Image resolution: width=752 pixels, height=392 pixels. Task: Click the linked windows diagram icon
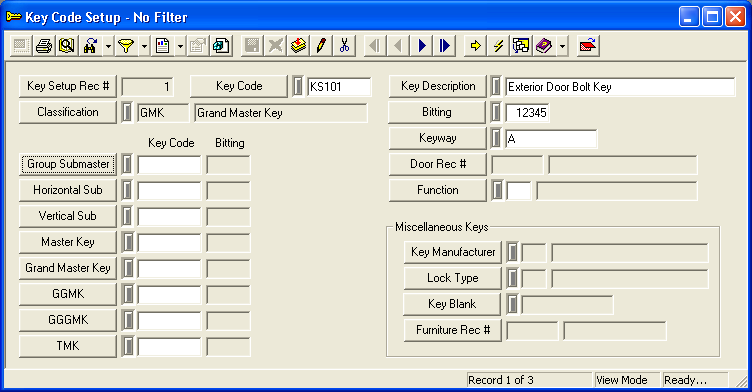pyautogui.click(x=521, y=46)
